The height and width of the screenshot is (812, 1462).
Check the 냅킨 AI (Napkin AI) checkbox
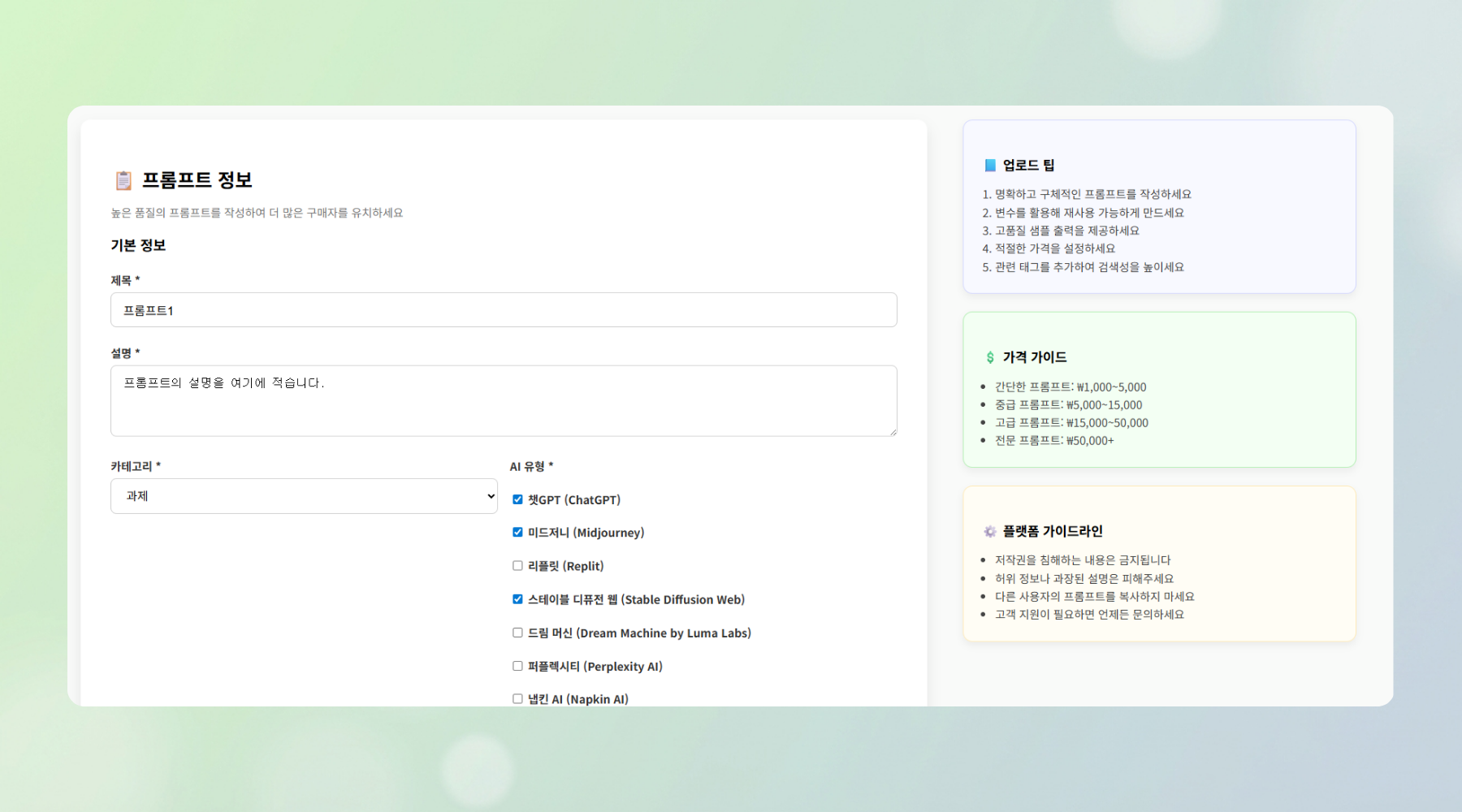point(517,698)
